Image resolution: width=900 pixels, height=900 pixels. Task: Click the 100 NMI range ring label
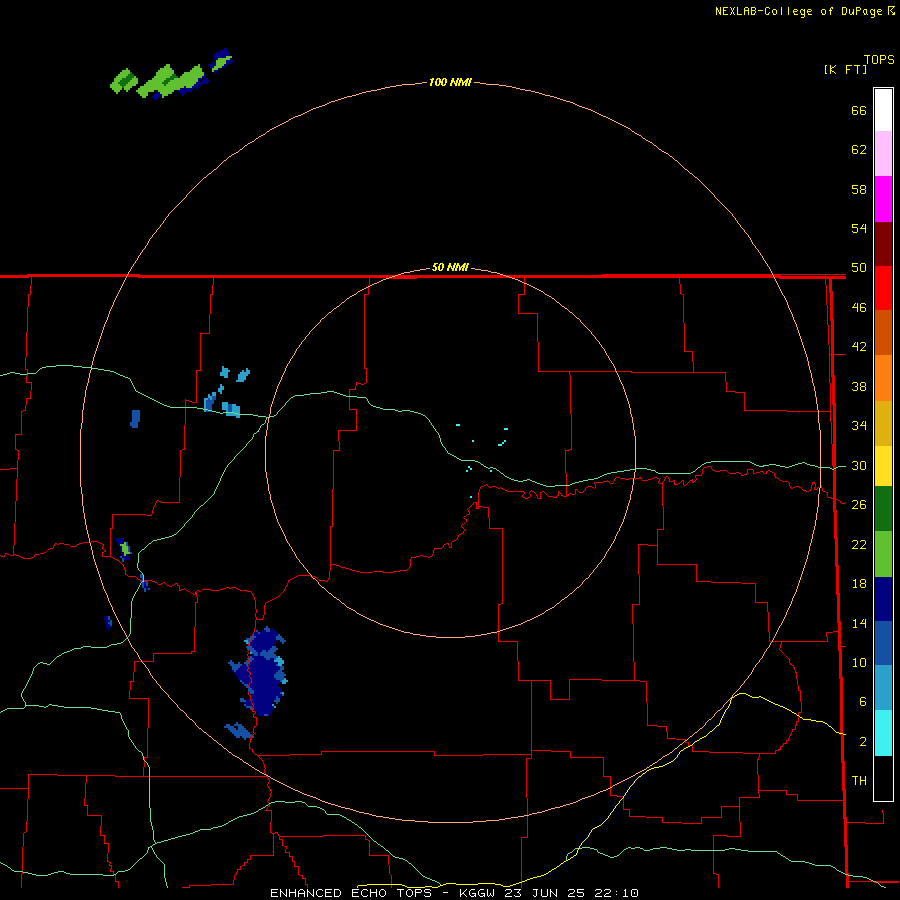450,82
